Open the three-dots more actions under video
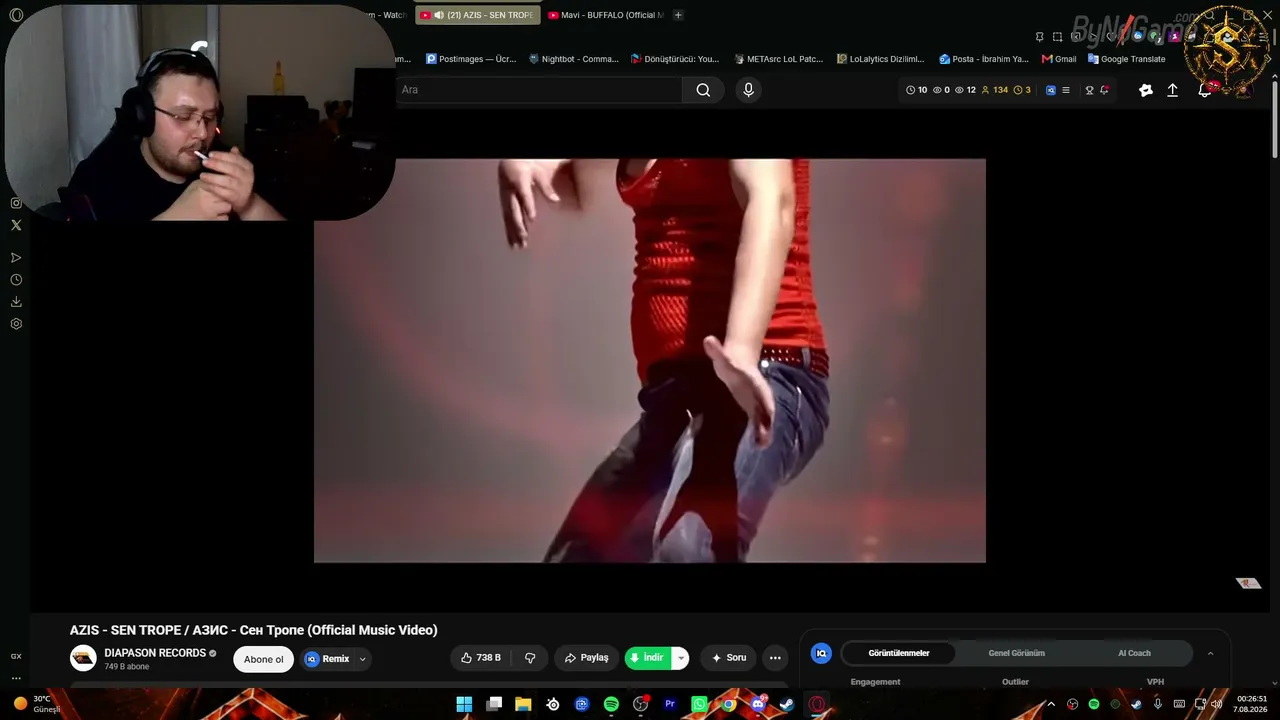The width and height of the screenshot is (1280, 720). pos(775,658)
